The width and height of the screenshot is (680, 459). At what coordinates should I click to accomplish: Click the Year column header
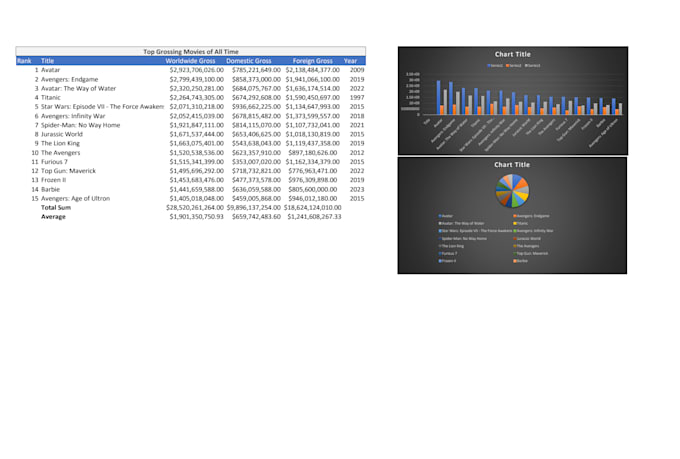coord(350,61)
